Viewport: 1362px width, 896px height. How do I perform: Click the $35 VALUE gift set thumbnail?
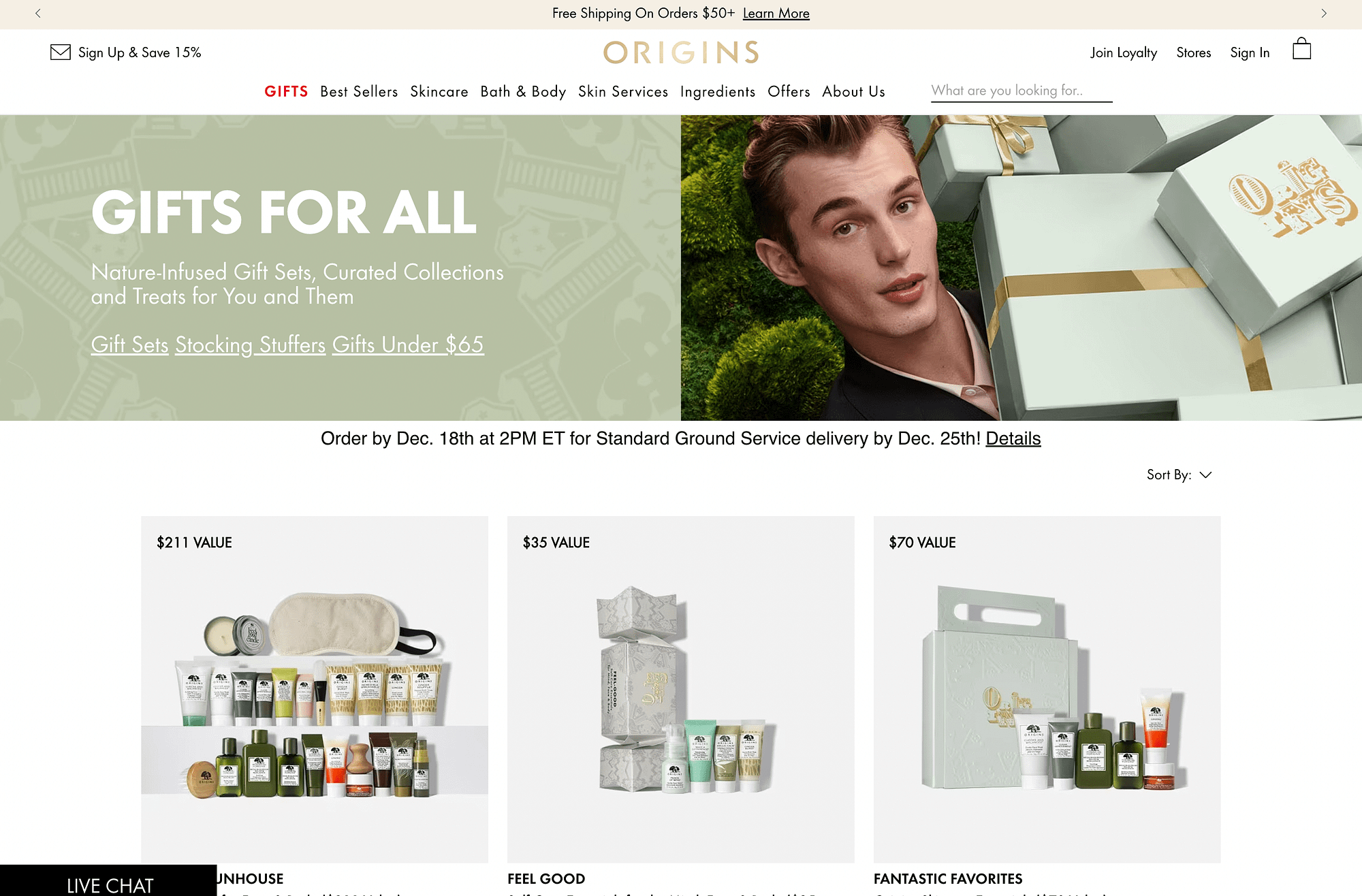coord(680,690)
